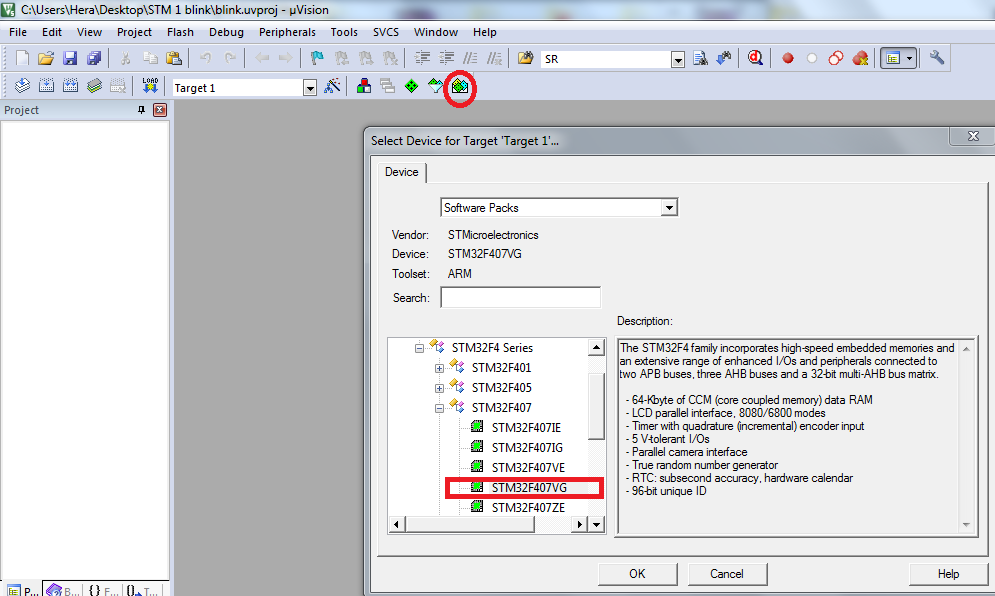Image resolution: width=995 pixels, height=596 pixels.
Task: Kill all breakpoints icon with yellow X
Action: point(860,58)
